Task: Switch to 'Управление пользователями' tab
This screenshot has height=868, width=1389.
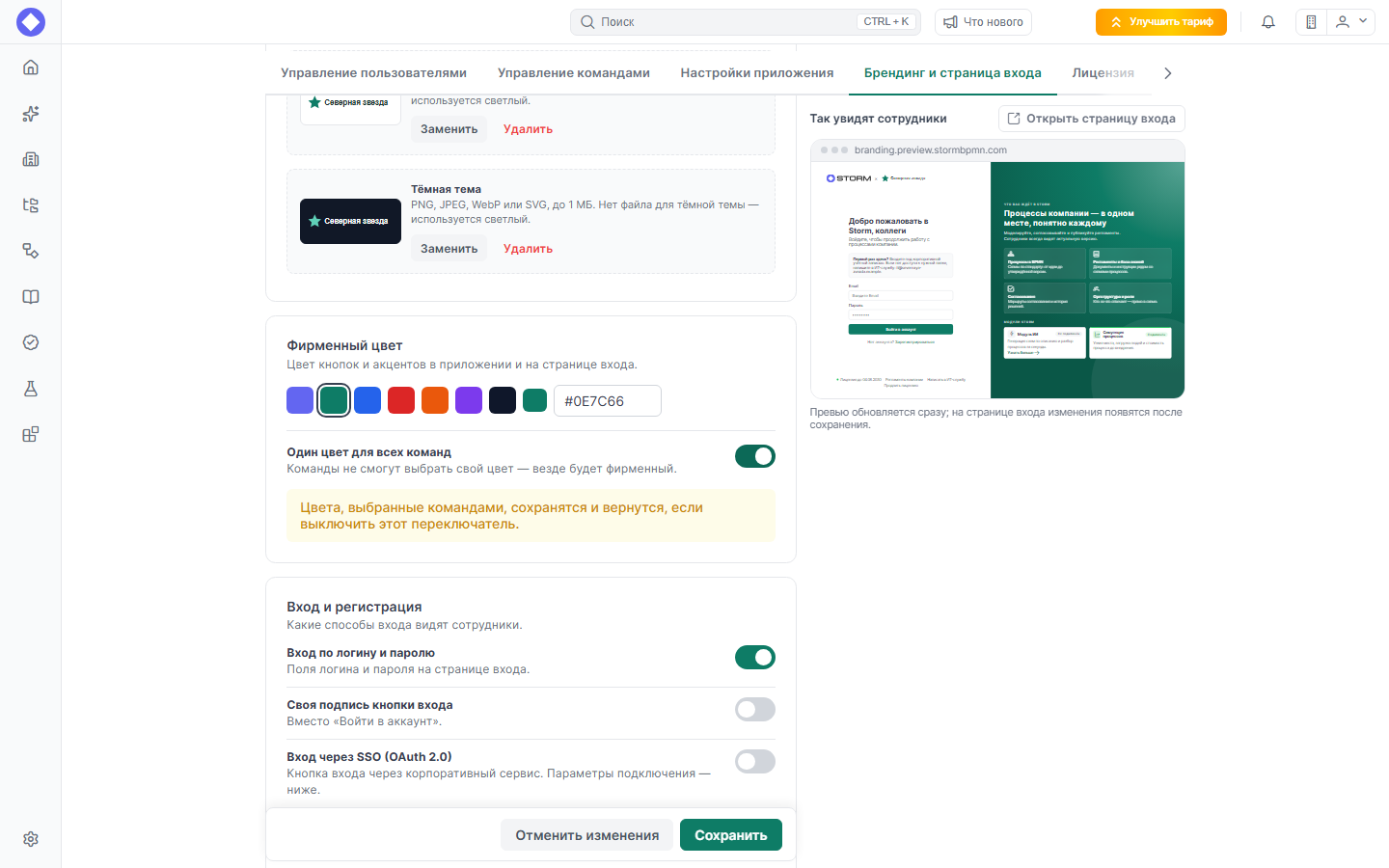Action: coord(373,73)
